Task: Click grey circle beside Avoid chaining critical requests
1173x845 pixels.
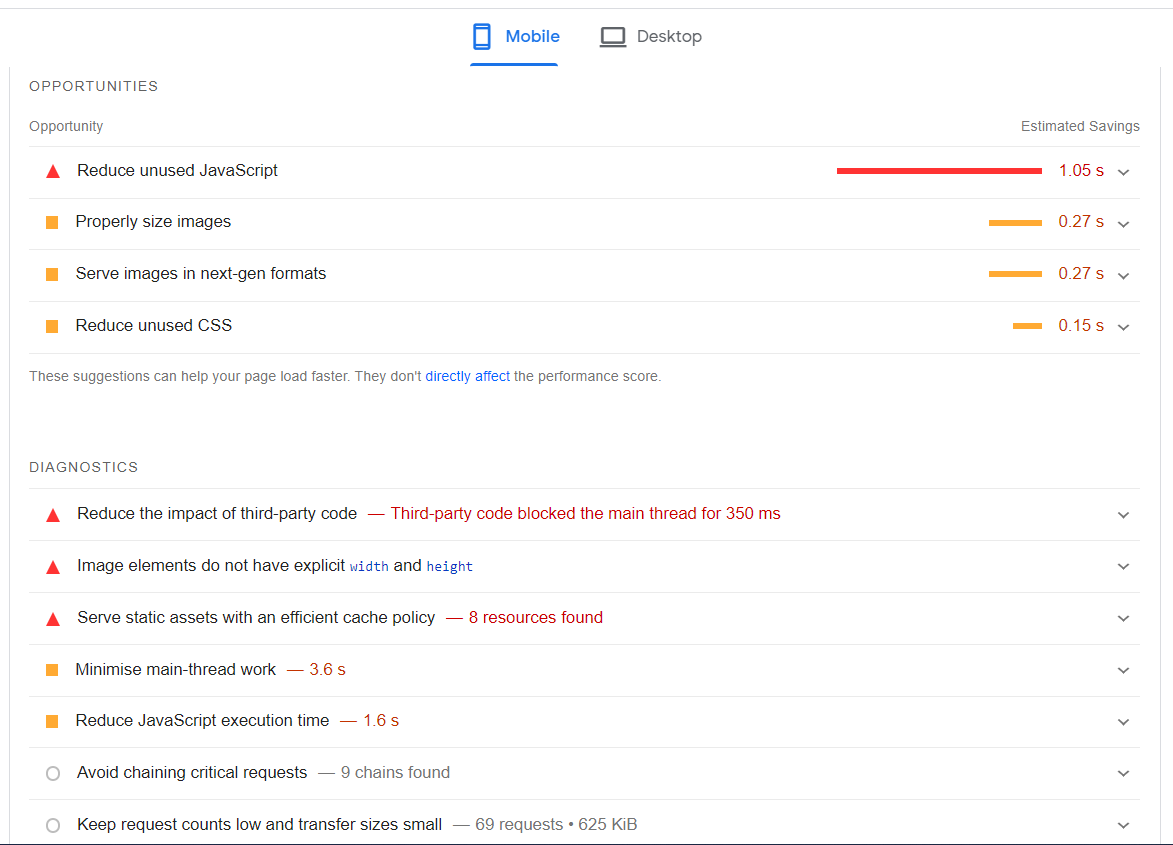Action: pyautogui.click(x=53, y=773)
